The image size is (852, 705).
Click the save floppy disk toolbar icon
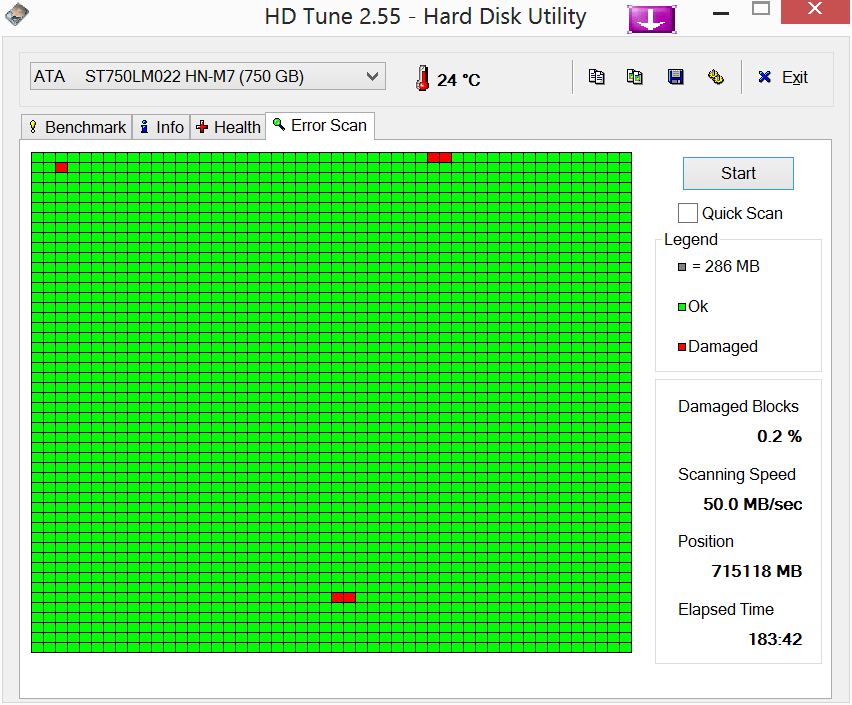pyautogui.click(x=675, y=77)
